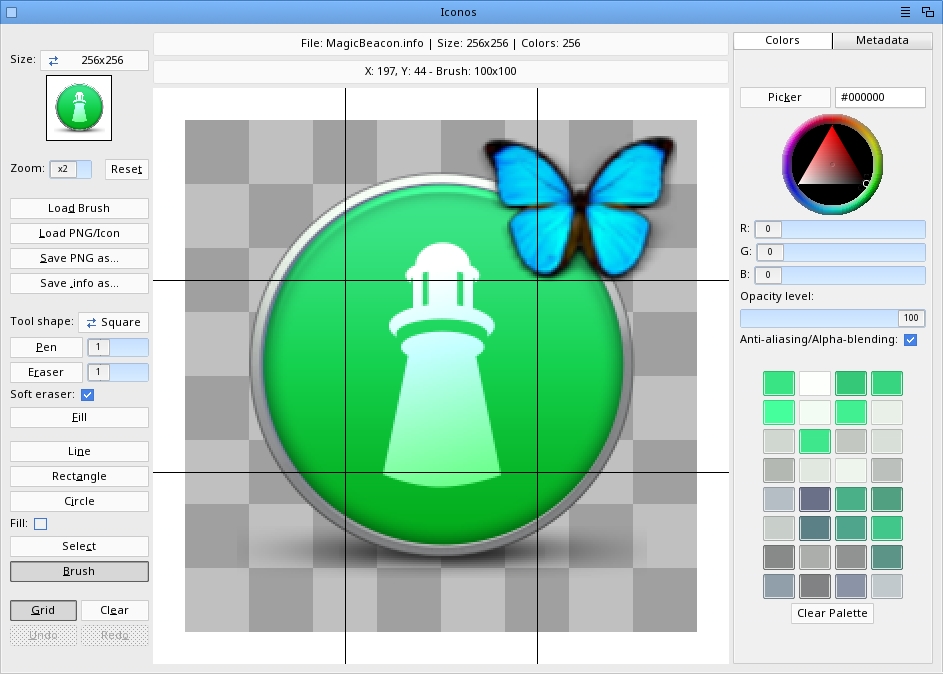Select the Brush tool button
Viewport: 943px width, 674px height.
pos(79,571)
